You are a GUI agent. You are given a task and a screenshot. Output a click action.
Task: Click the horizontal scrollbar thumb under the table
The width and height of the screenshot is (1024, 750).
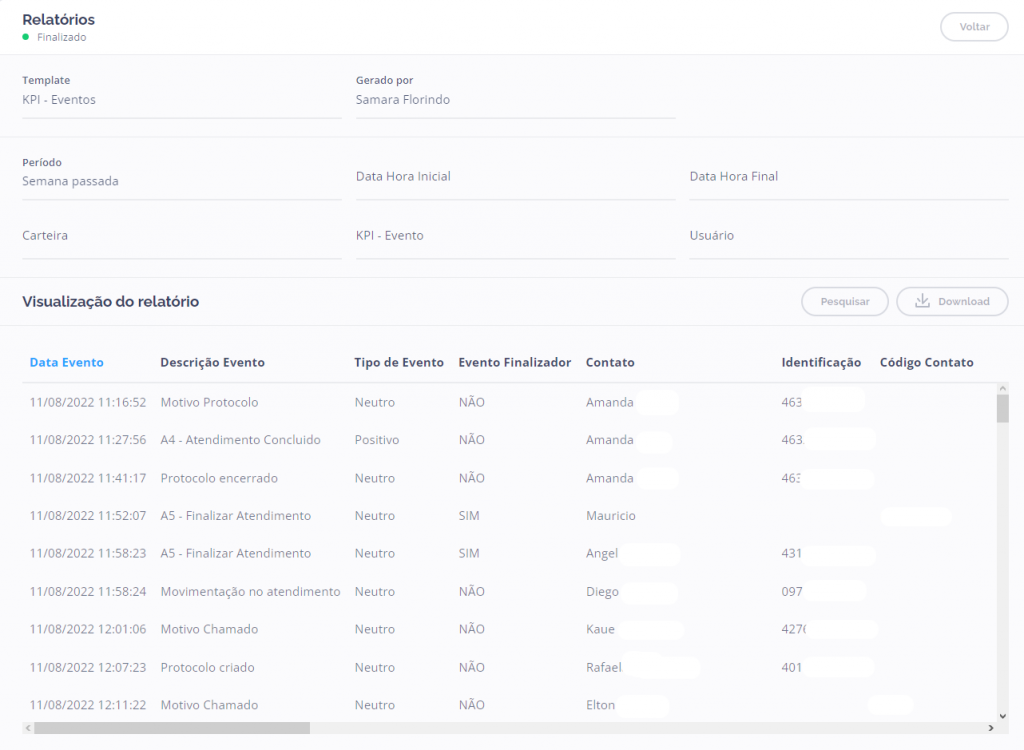tap(171, 728)
